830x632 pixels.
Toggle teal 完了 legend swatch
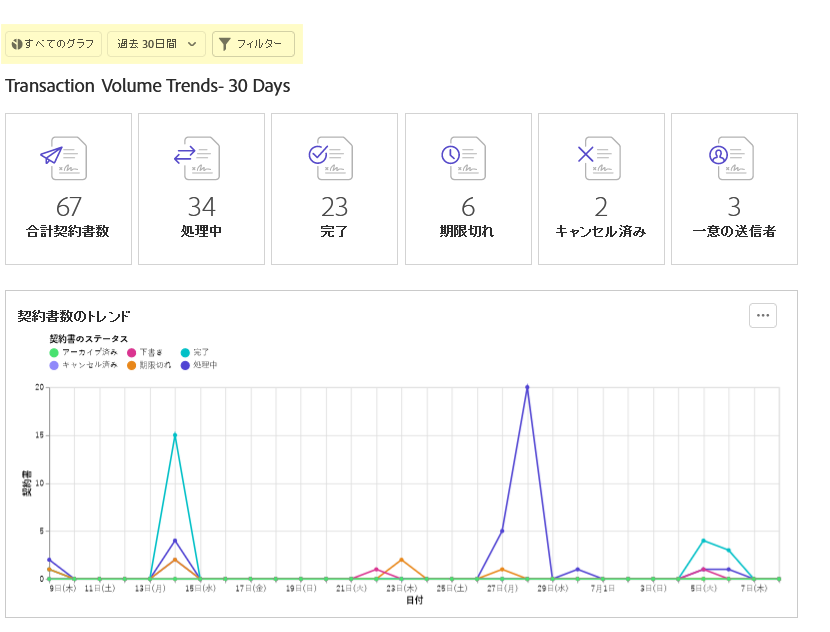[x=185, y=353]
